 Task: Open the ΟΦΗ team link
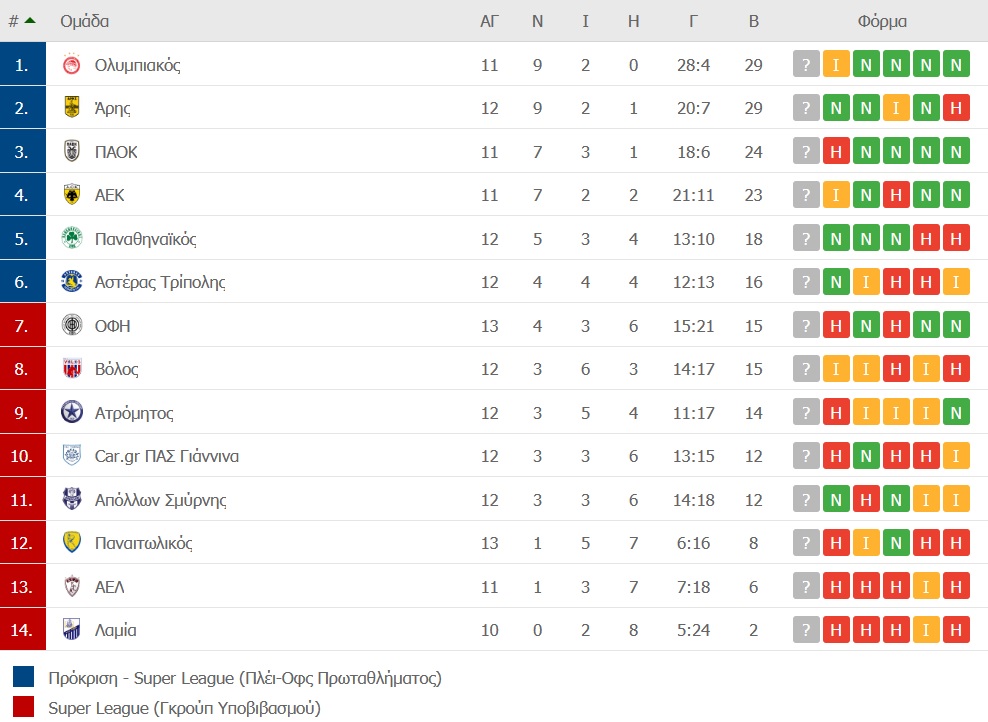[113, 326]
